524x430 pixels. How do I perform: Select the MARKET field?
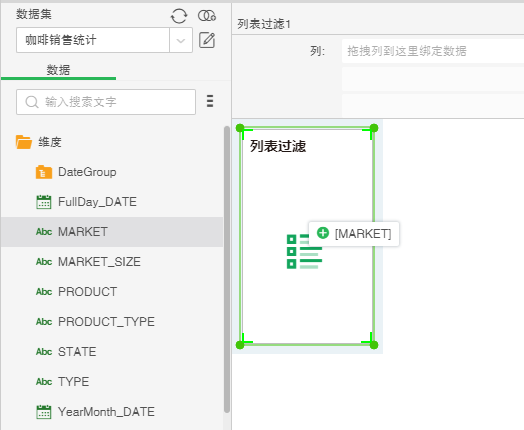(112, 232)
